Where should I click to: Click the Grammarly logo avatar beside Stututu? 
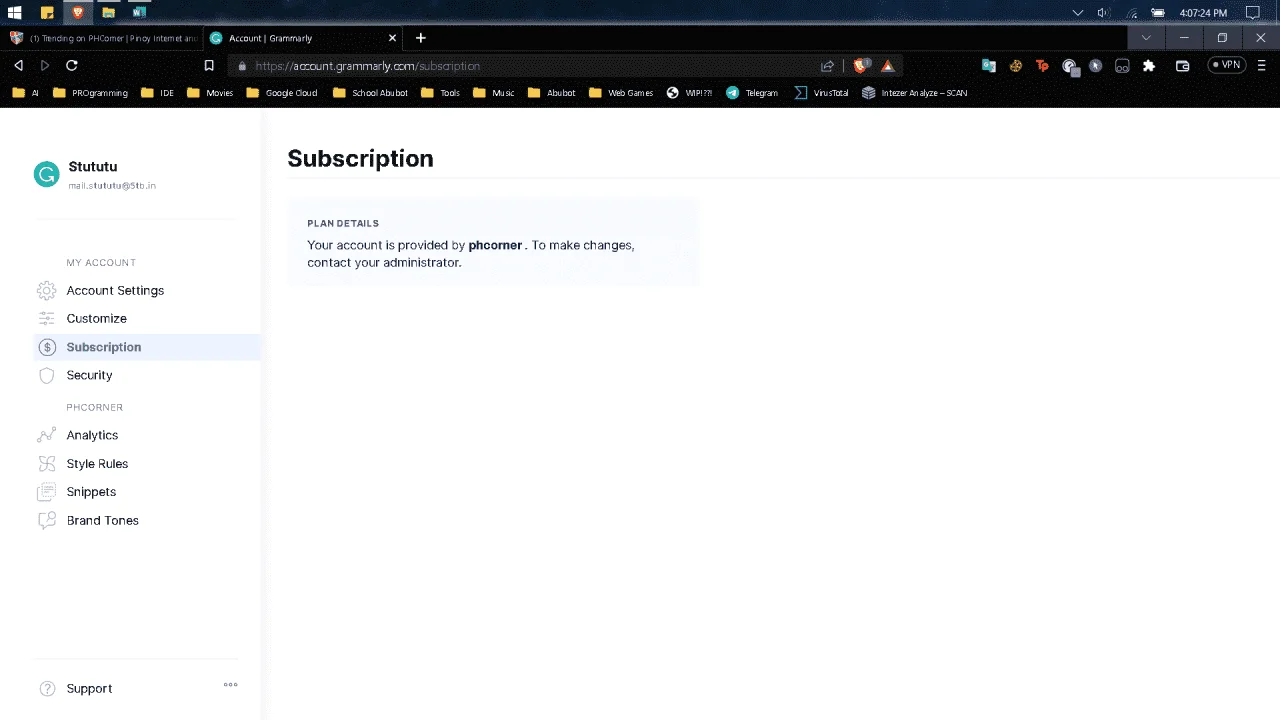(46, 174)
